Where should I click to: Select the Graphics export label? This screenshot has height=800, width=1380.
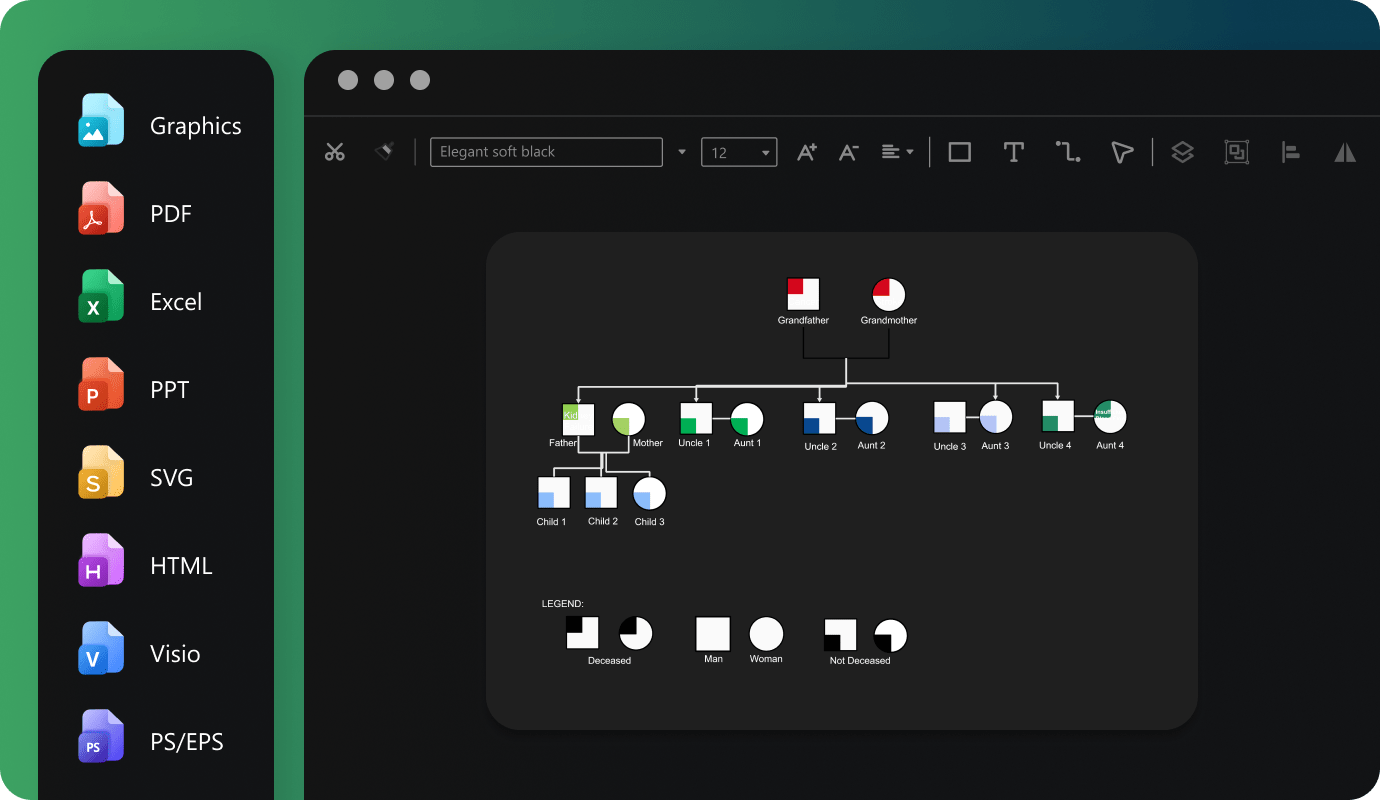pos(196,126)
